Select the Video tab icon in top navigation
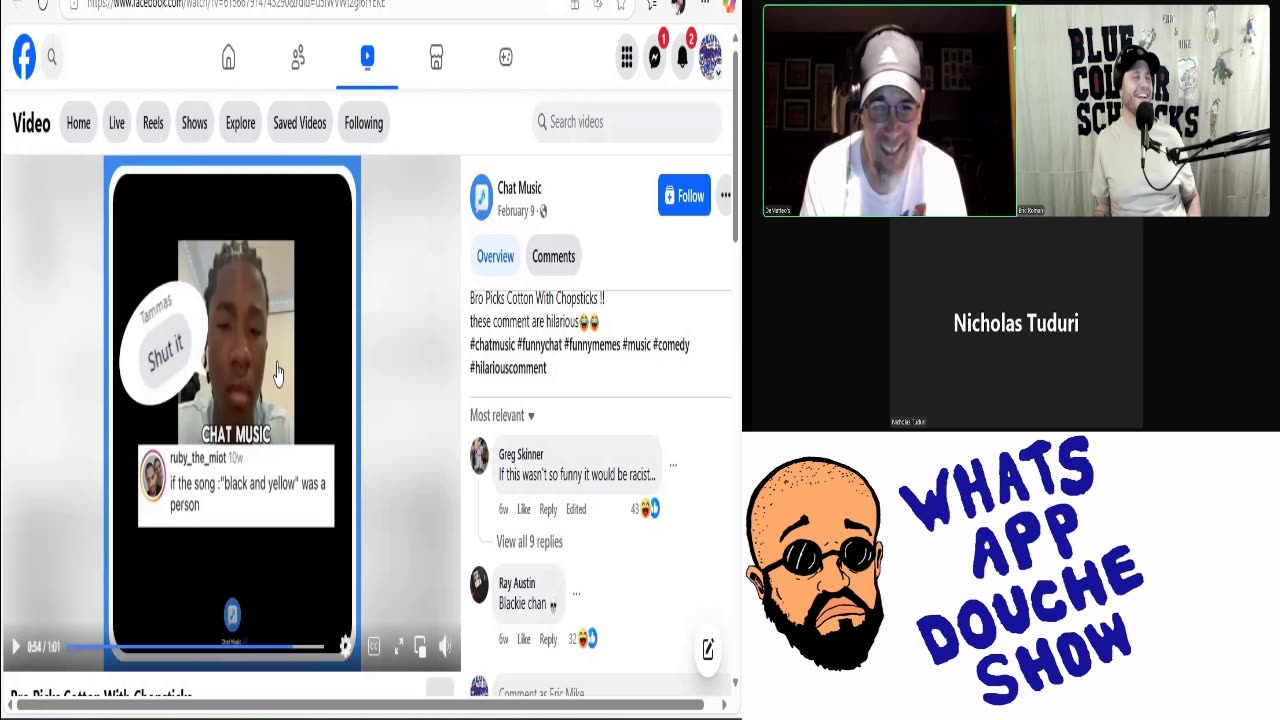The image size is (1280, 720). click(x=367, y=57)
